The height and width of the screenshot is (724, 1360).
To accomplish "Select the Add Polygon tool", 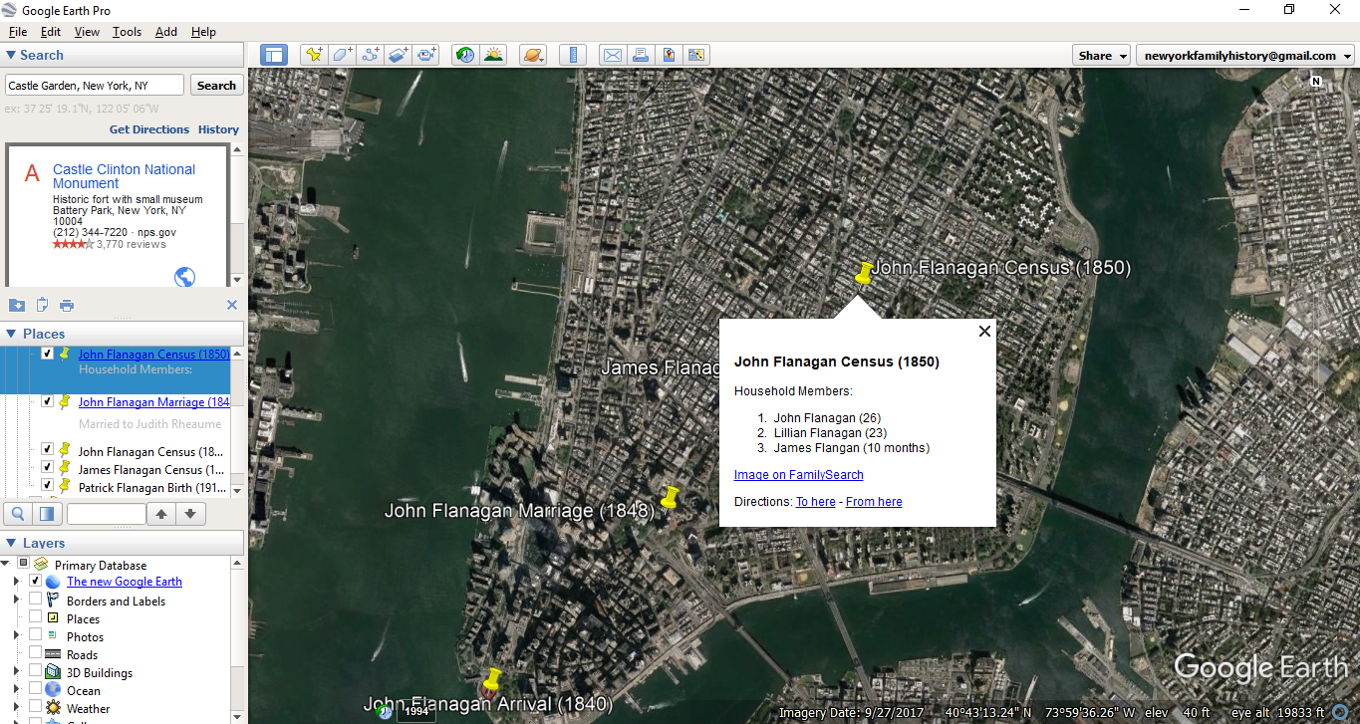I will (343, 55).
